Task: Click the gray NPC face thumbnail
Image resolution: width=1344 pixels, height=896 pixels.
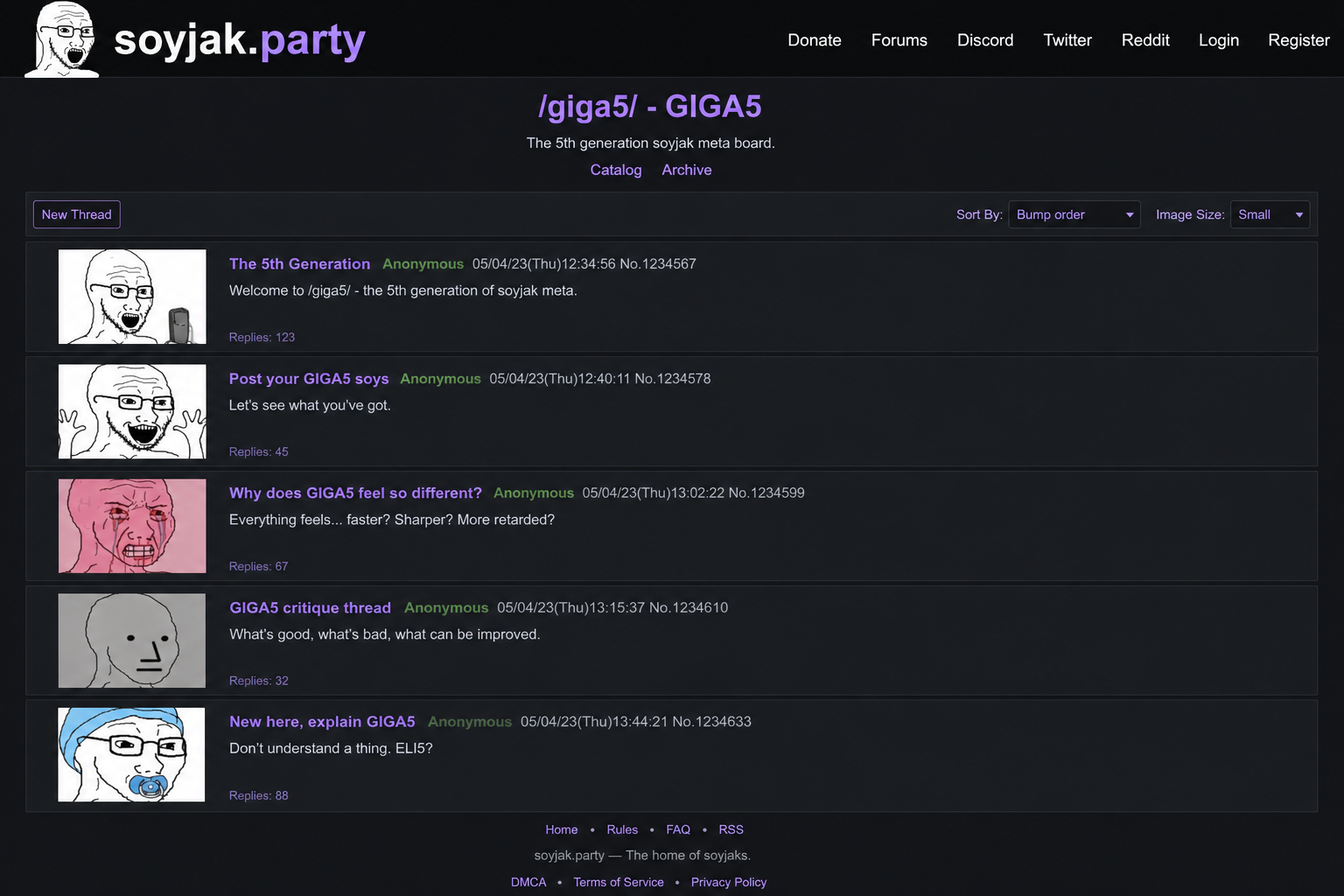Action: click(132, 640)
